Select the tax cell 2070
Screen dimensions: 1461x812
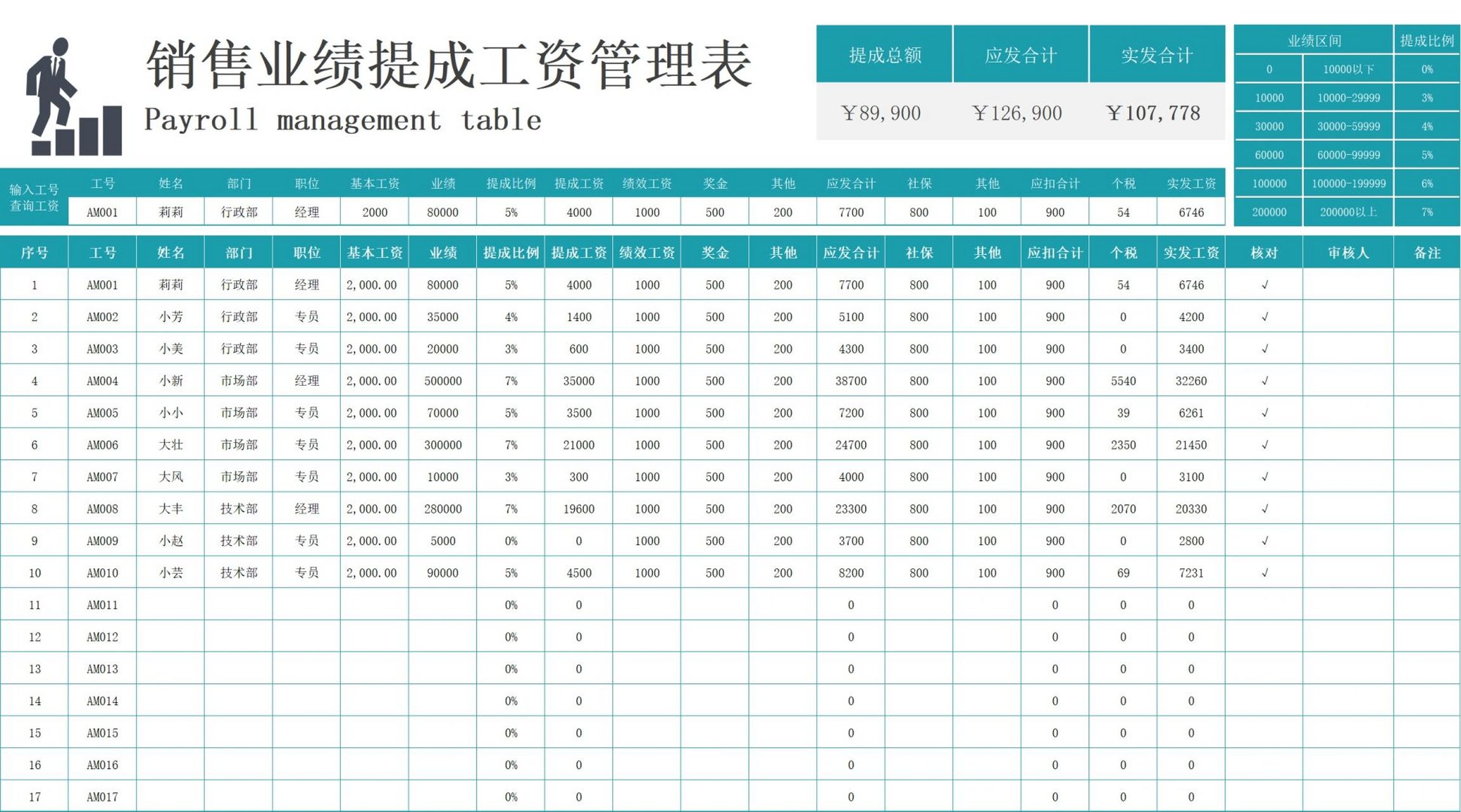point(1123,509)
